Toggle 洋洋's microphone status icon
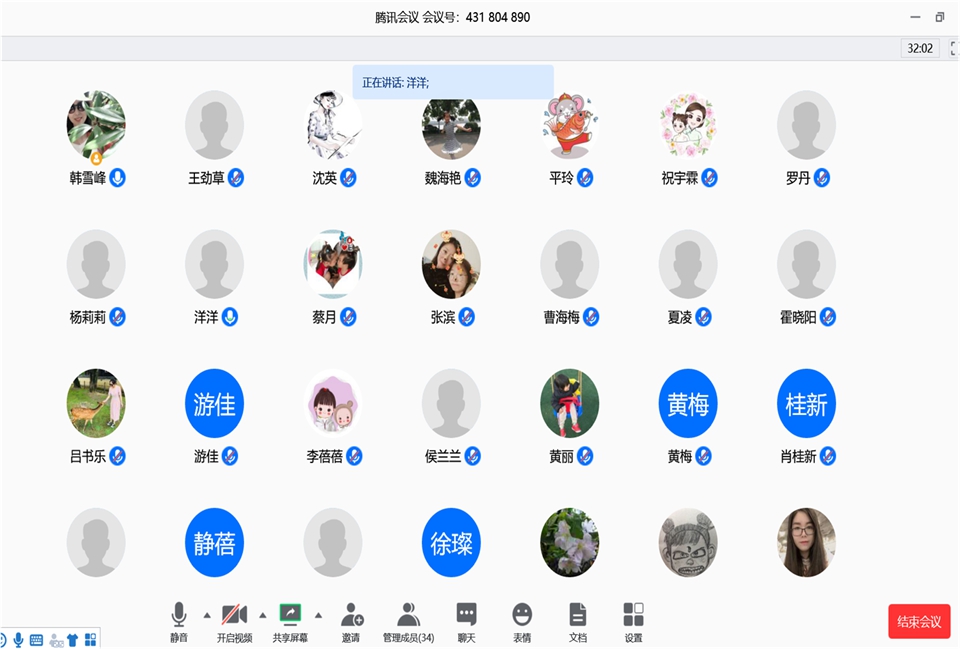 230,317
